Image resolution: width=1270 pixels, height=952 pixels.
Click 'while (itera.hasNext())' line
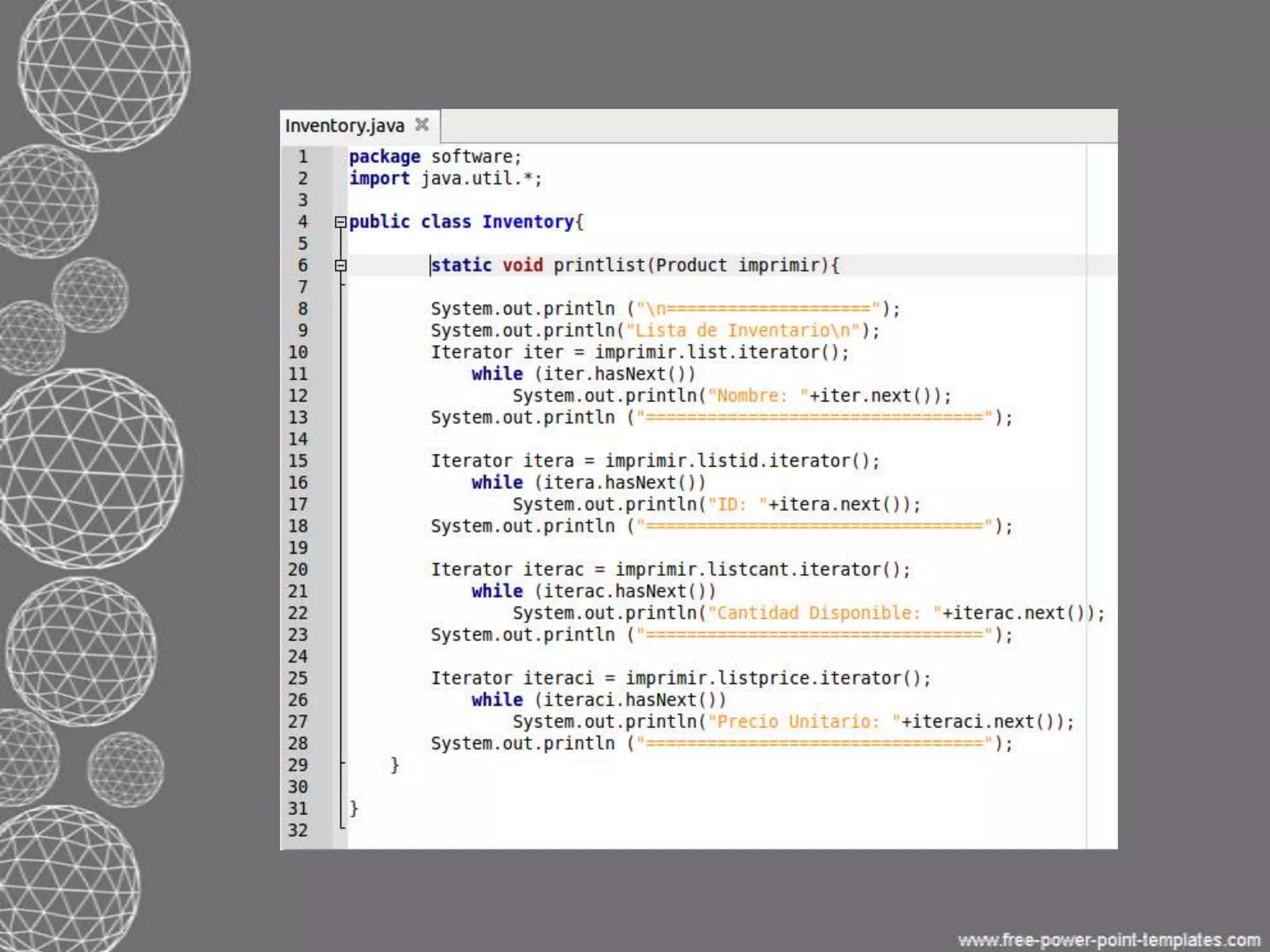(588, 482)
